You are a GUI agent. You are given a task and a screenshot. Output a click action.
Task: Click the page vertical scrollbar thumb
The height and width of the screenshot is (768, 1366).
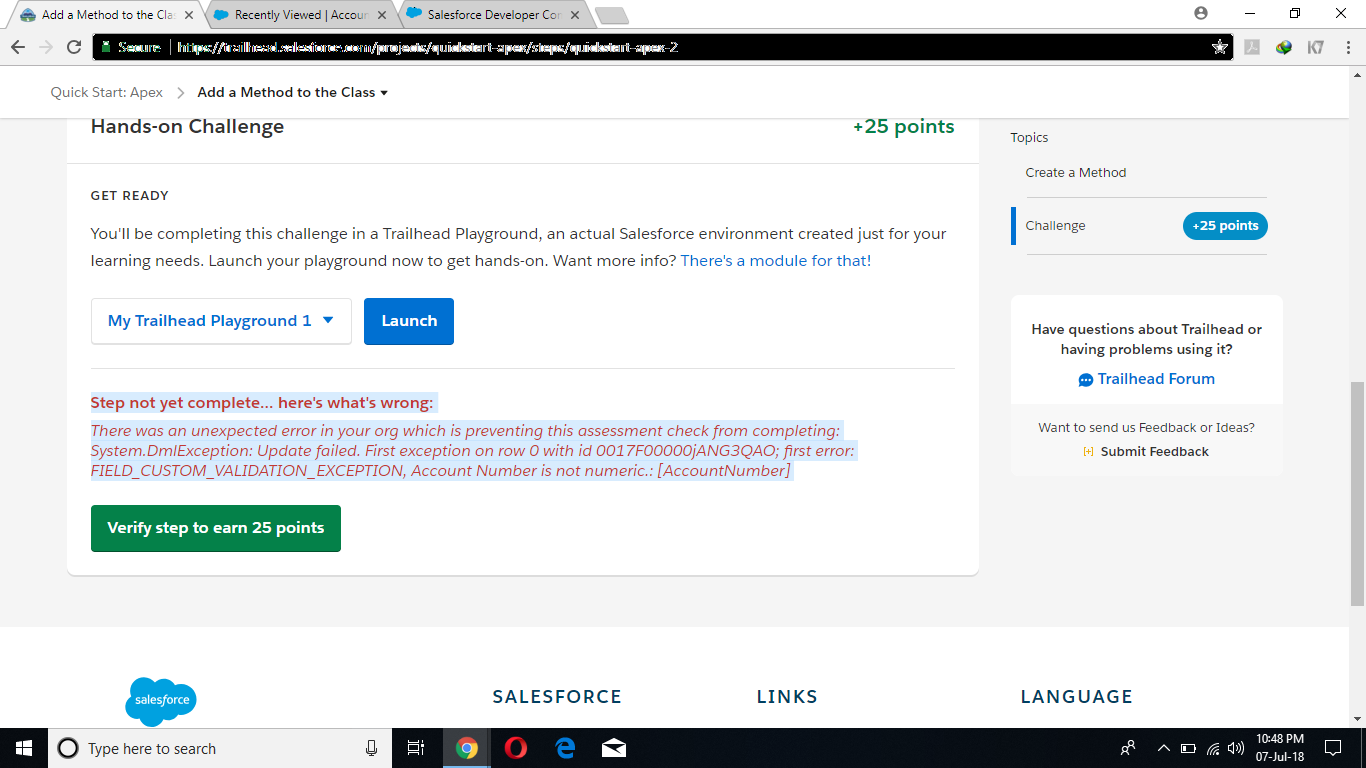pos(1357,493)
